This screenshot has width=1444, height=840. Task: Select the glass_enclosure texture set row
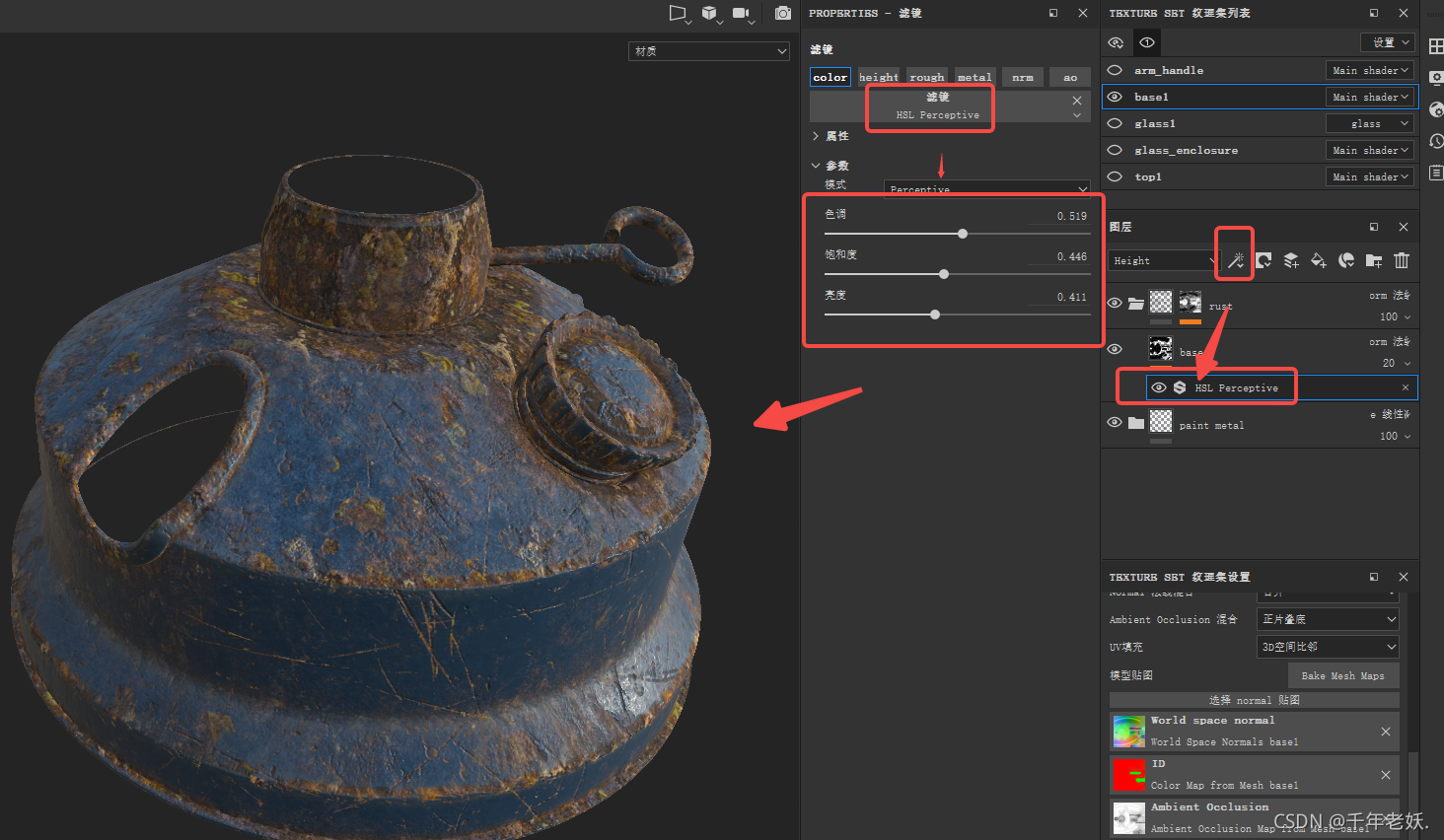tap(1260, 150)
